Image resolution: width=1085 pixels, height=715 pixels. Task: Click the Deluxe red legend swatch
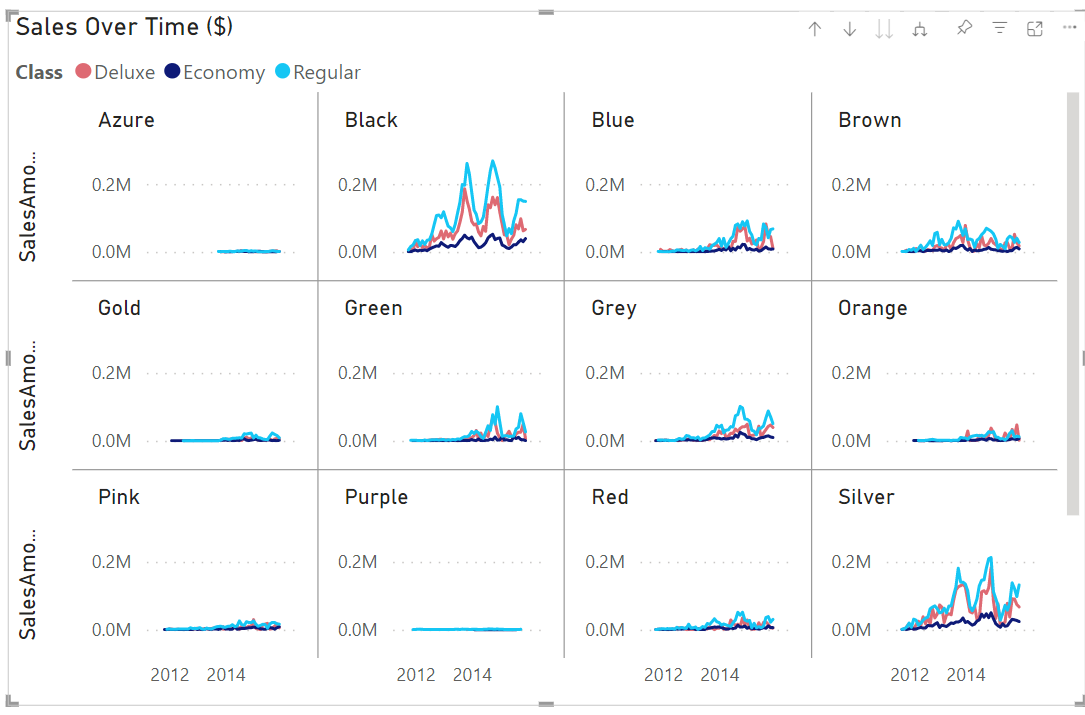point(83,71)
